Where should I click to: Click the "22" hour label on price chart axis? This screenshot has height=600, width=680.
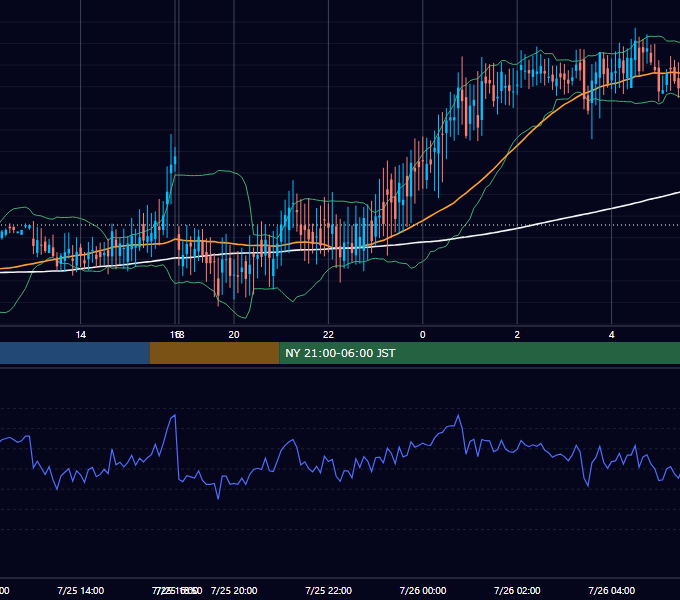(328, 335)
